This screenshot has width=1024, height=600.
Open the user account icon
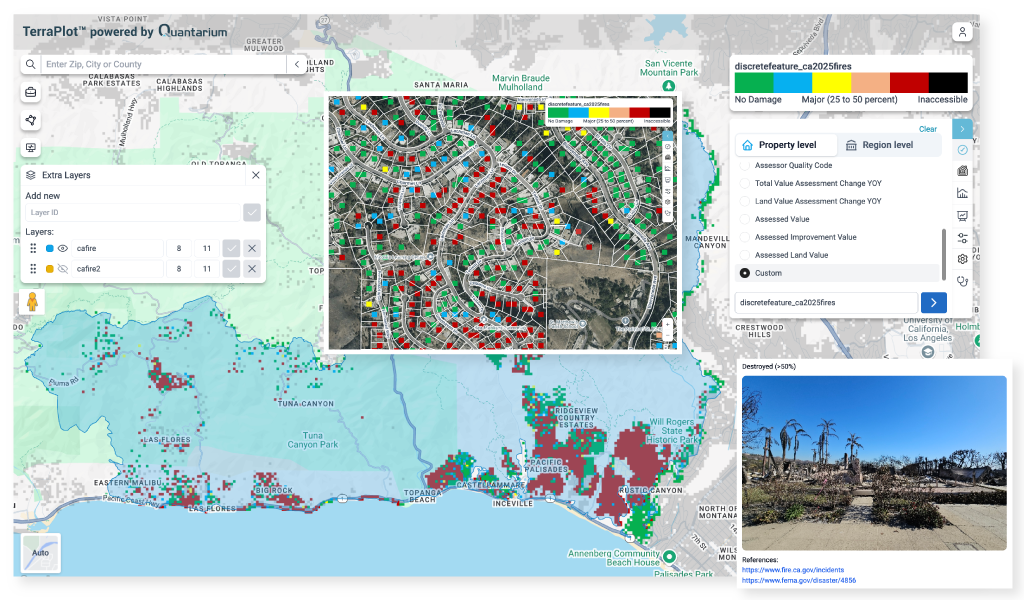pos(962,32)
